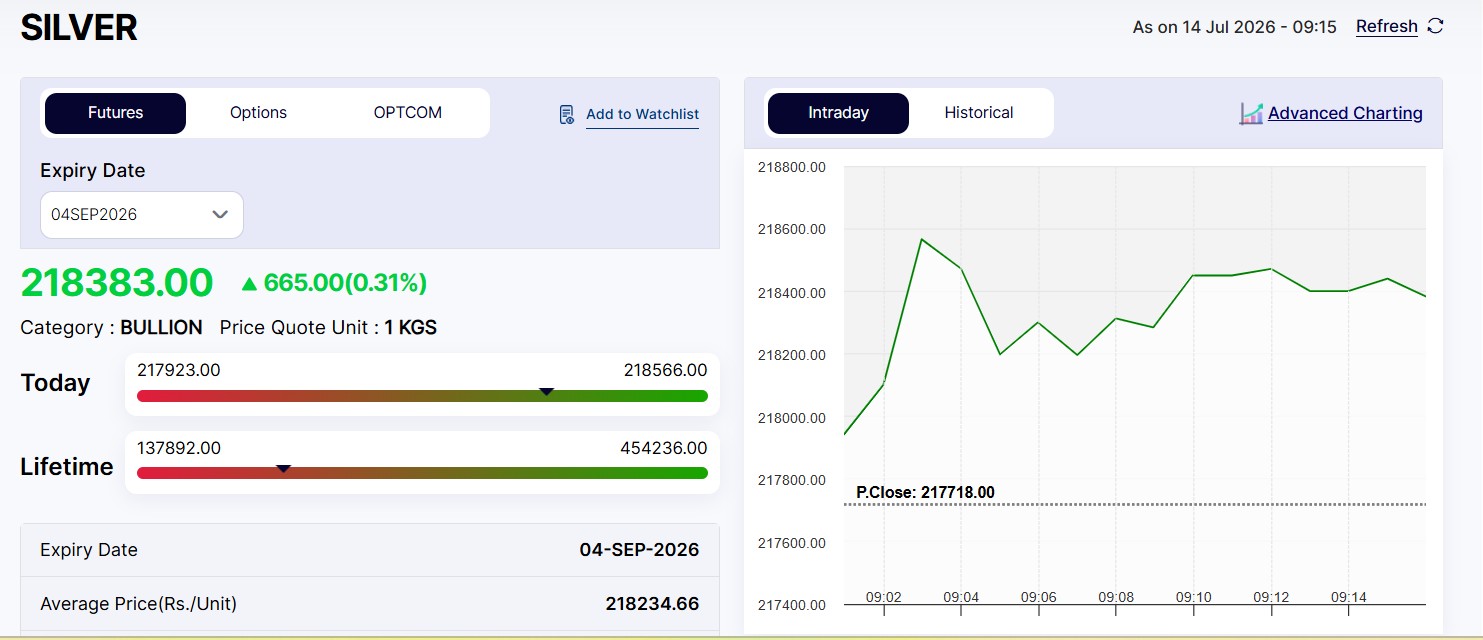The height and width of the screenshot is (640, 1483).
Task: Open the 04SEP2026 expiry date dropdown
Action: 142,215
